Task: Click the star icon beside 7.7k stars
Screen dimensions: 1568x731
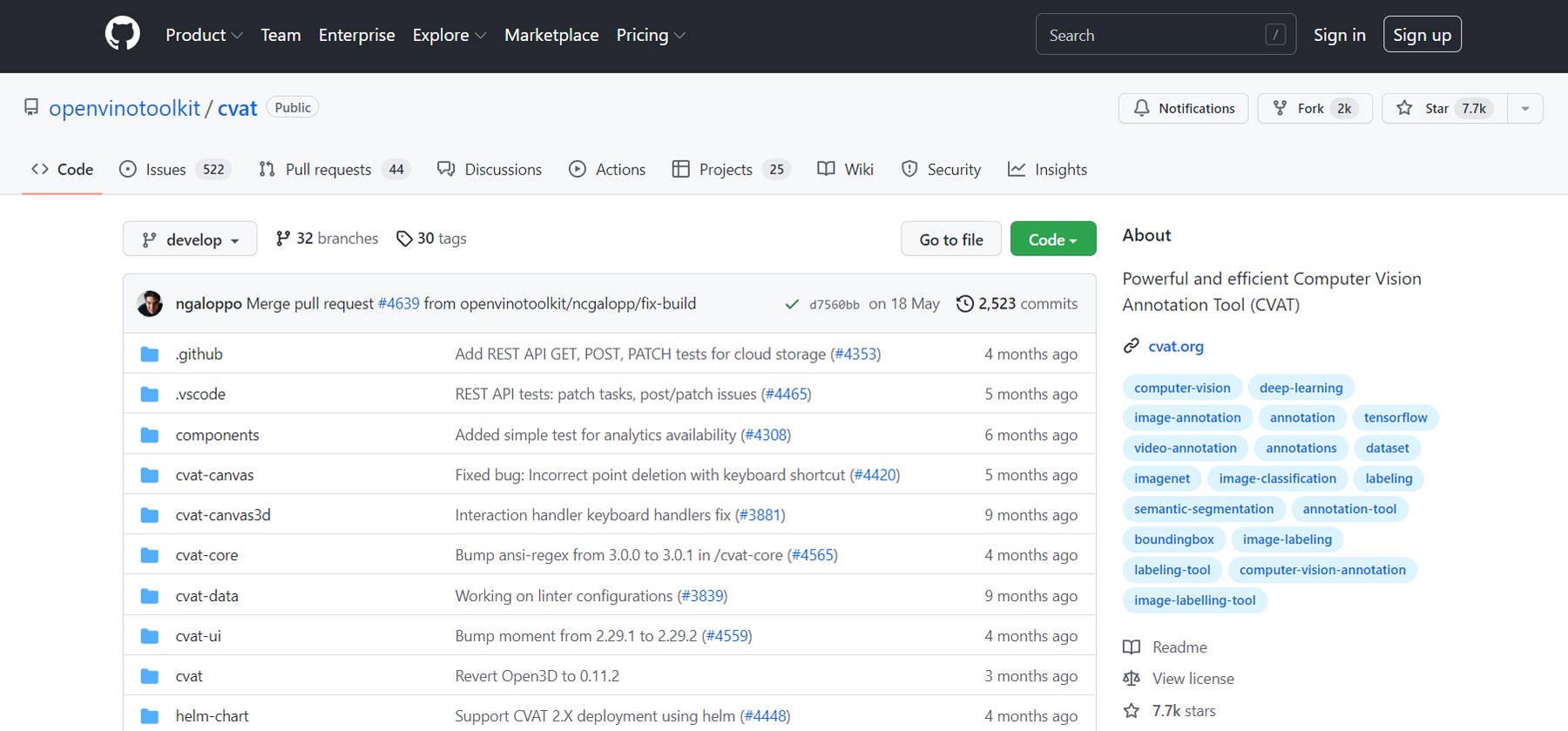Action: (1132, 711)
